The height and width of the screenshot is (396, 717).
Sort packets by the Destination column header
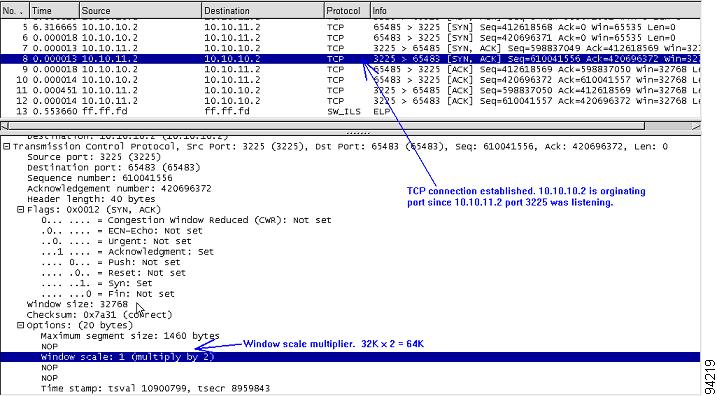pyautogui.click(x=263, y=11)
